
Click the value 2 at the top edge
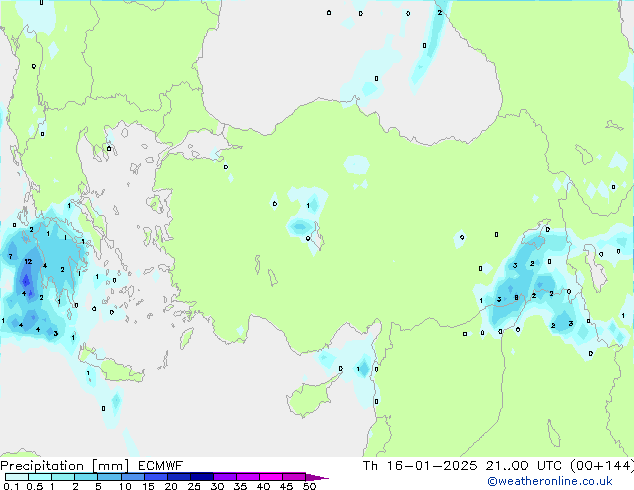click(x=439, y=13)
